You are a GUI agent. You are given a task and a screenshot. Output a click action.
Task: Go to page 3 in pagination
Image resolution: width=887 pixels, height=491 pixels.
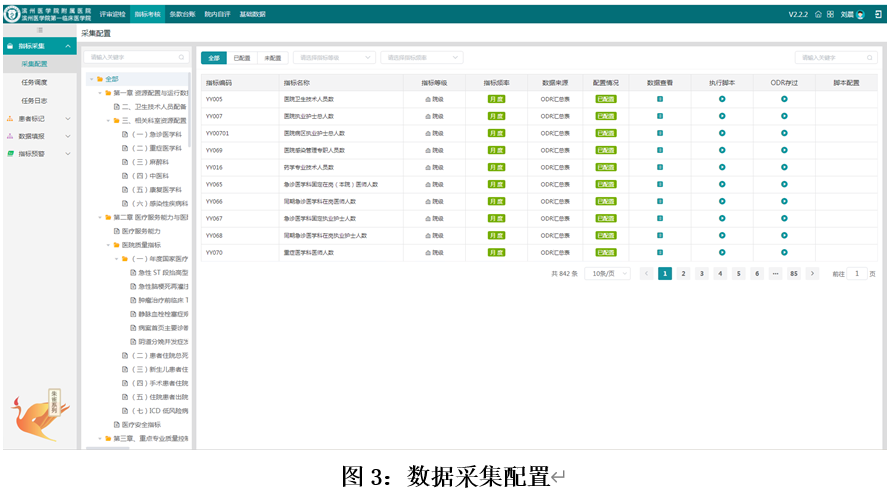pyautogui.click(x=701, y=273)
